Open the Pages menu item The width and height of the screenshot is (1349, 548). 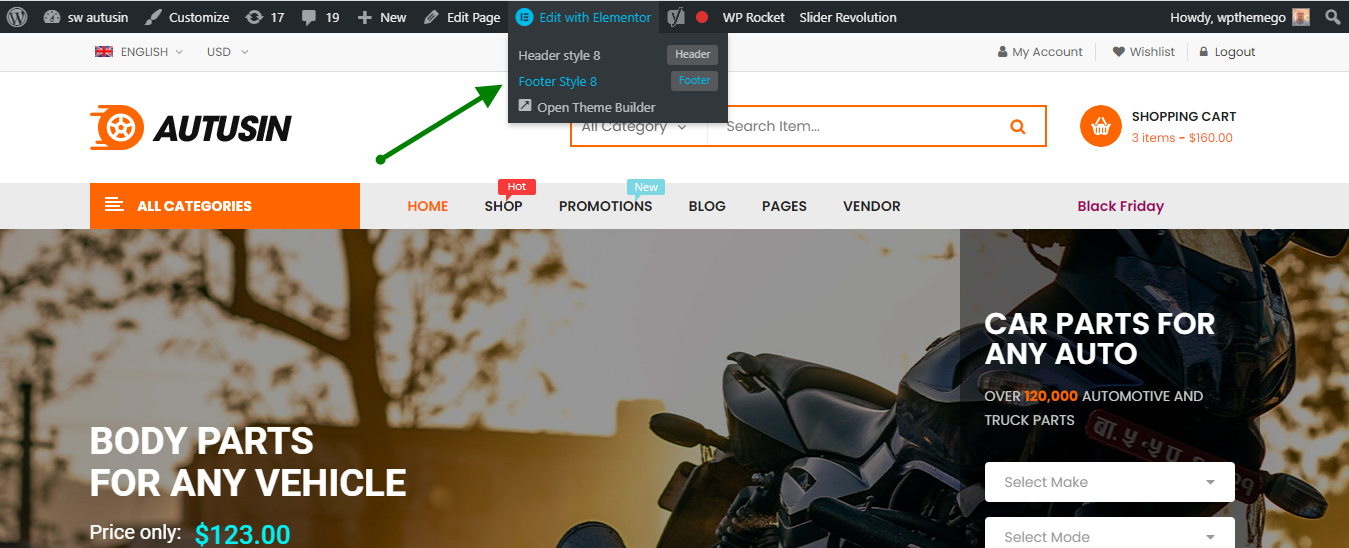pos(784,206)
